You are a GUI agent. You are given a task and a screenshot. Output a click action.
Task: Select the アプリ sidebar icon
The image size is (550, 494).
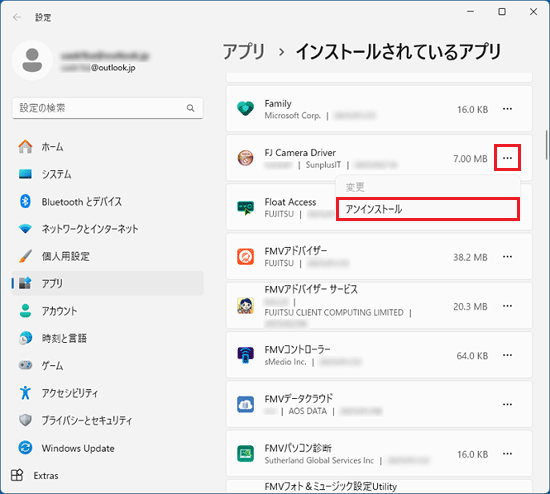click(x=25, y=283)
